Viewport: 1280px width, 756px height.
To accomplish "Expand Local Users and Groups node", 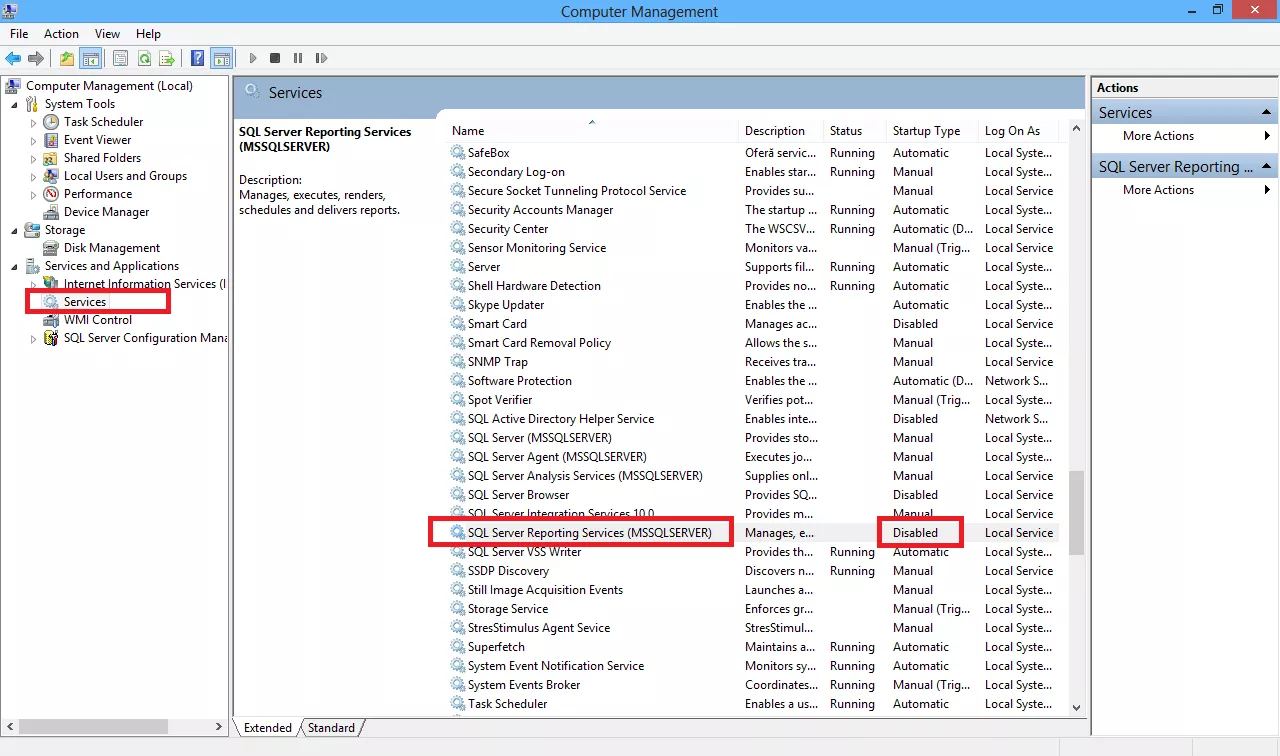I will pos(33,176).
